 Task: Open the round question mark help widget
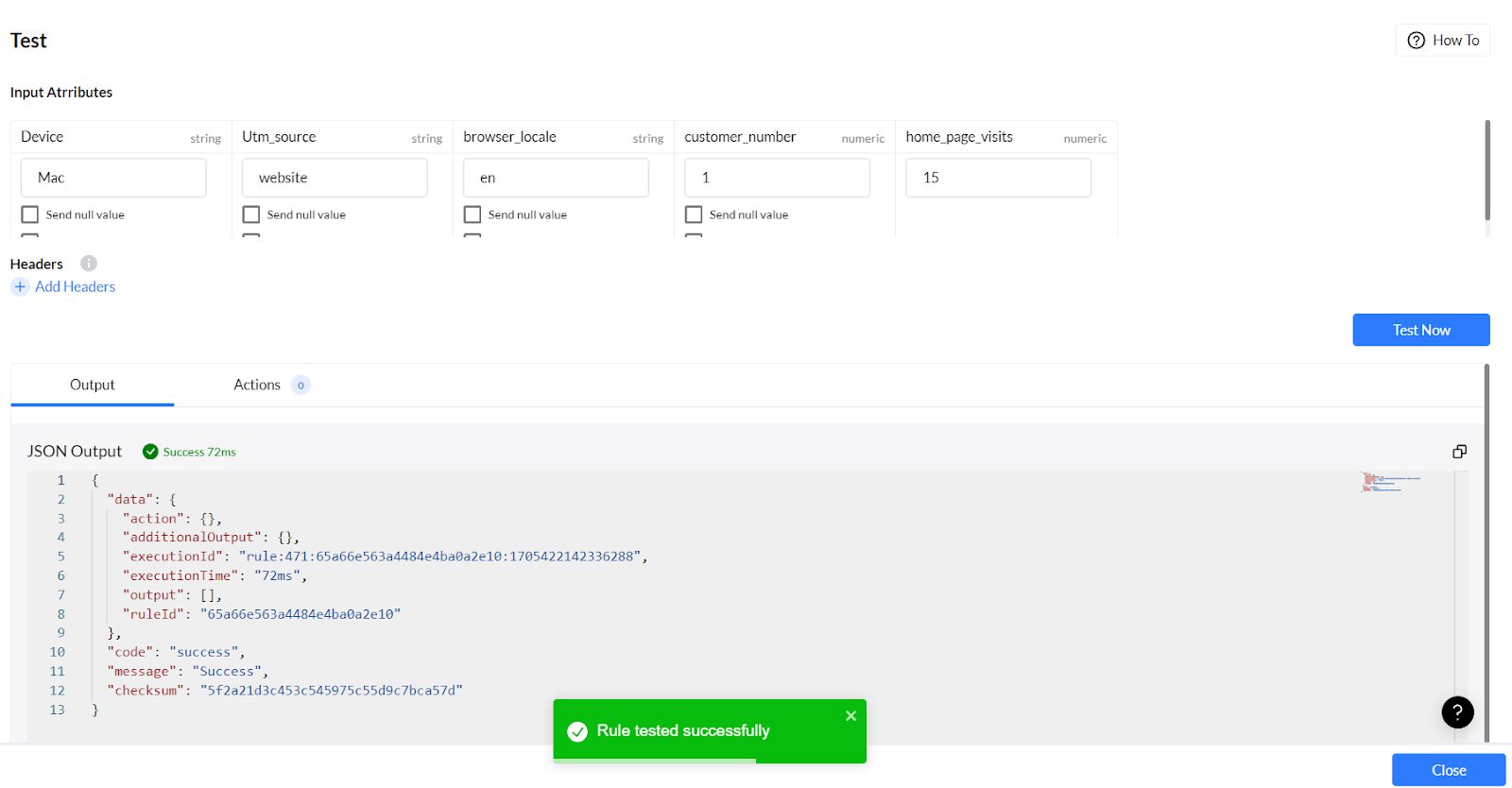(x=1457, y=712)
